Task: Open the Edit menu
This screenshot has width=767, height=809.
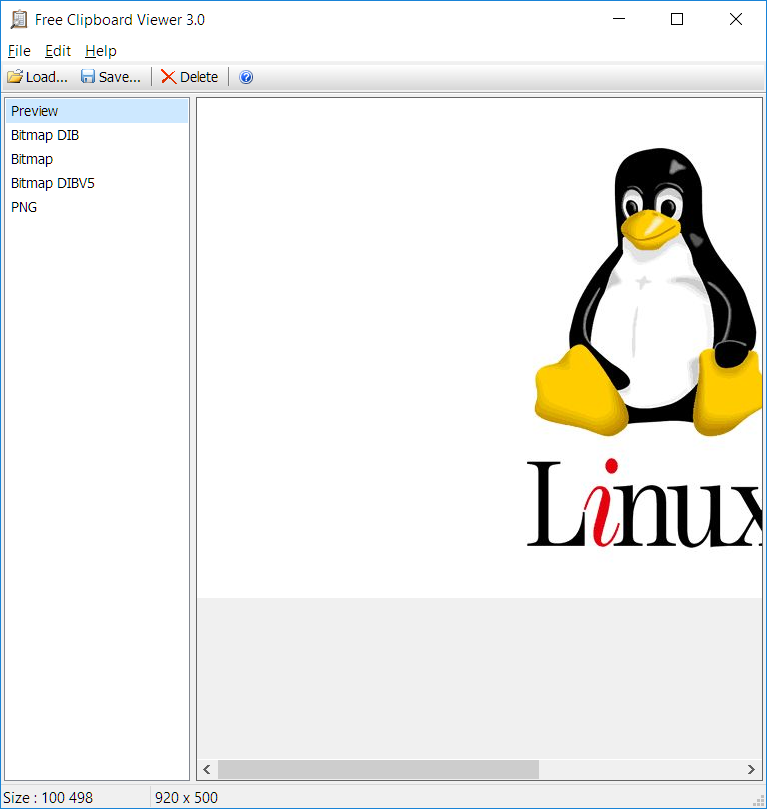Action: 58,51
